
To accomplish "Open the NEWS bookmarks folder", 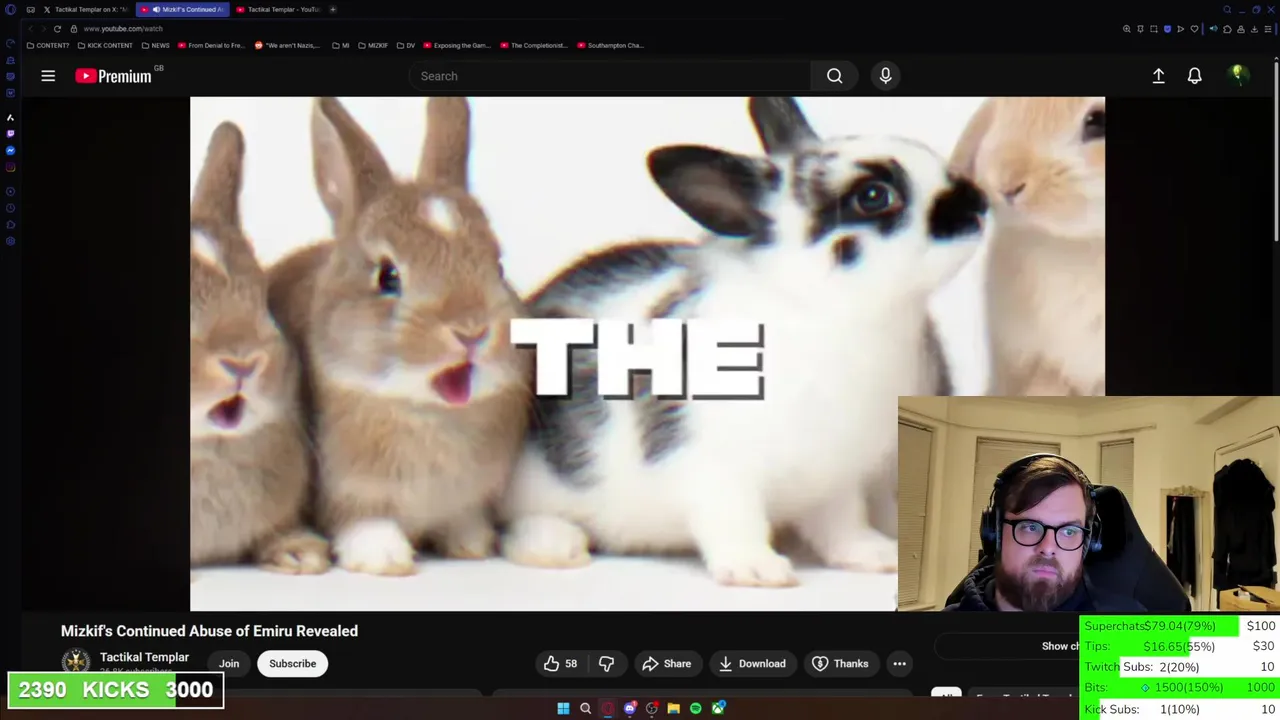I will coord(155,45).
